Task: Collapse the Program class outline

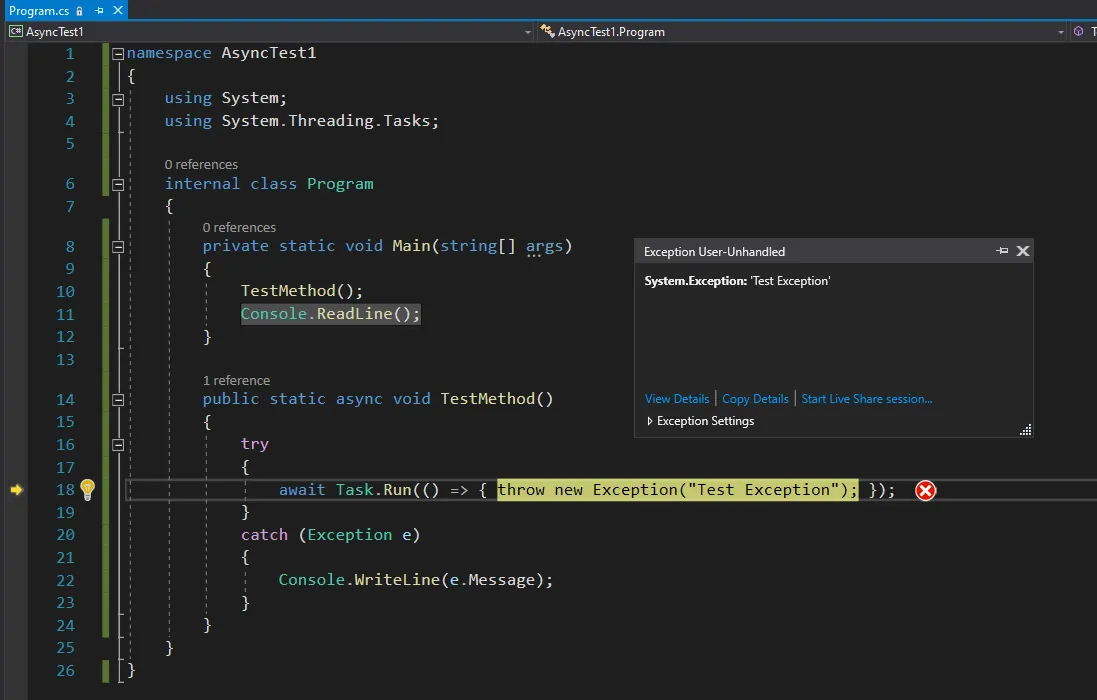Action: (x=118, y=184)
